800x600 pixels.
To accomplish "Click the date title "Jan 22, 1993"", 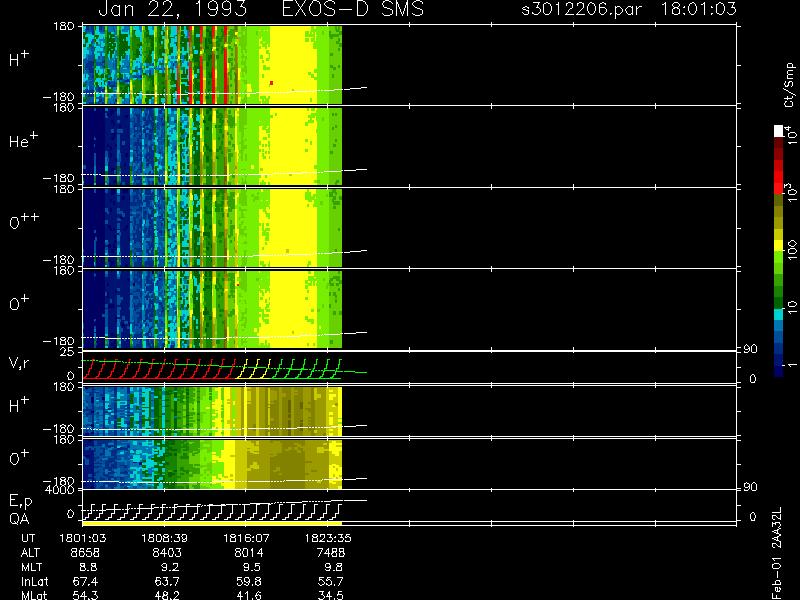I will (172, 9).
